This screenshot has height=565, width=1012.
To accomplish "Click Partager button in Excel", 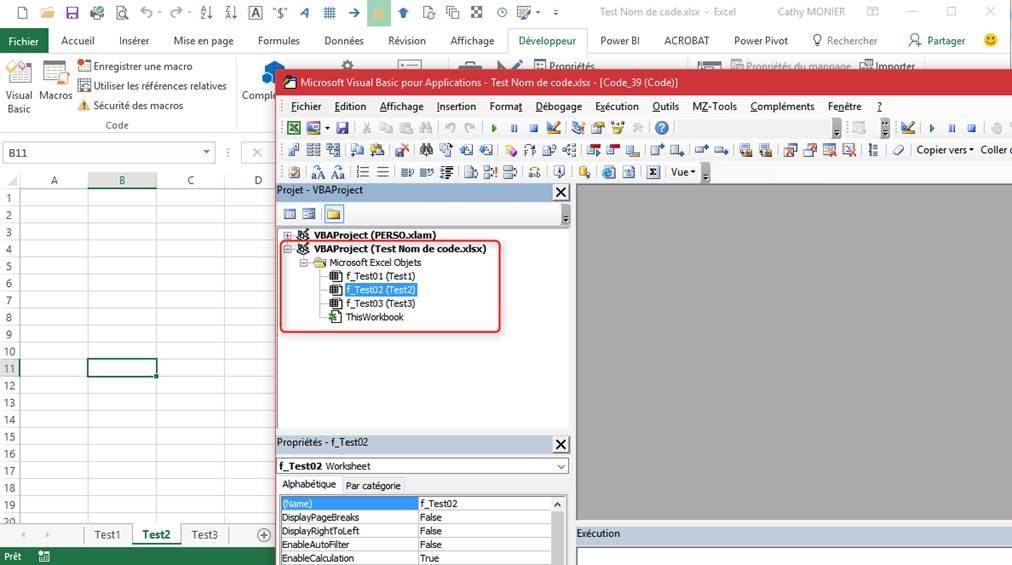I will [x=936, y=41].
